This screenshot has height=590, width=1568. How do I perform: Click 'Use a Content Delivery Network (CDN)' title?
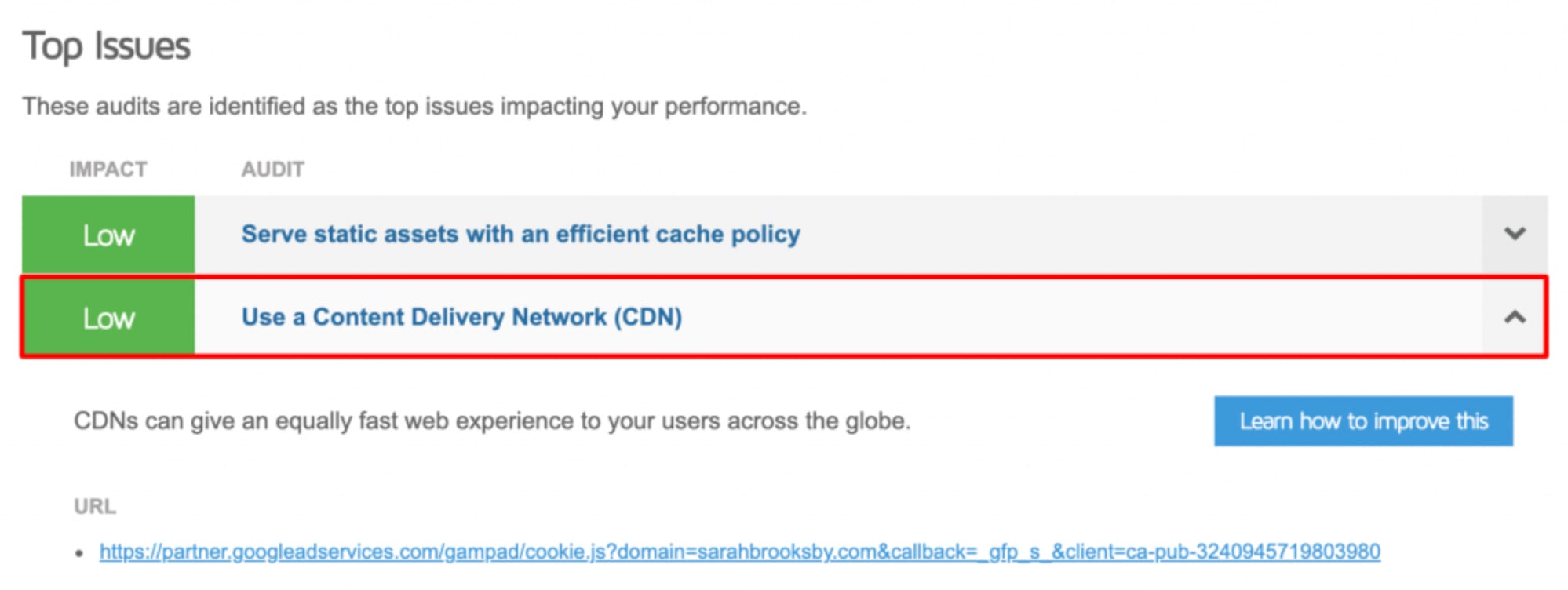tap(461, 317)
